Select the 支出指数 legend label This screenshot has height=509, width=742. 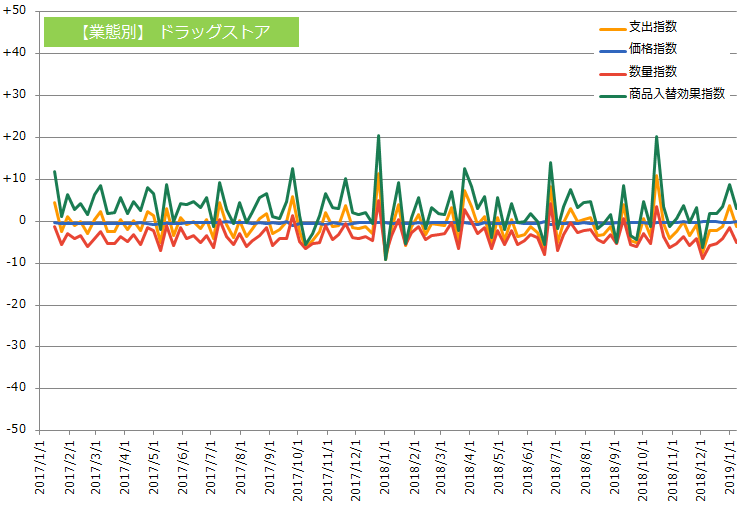point(653,27)
